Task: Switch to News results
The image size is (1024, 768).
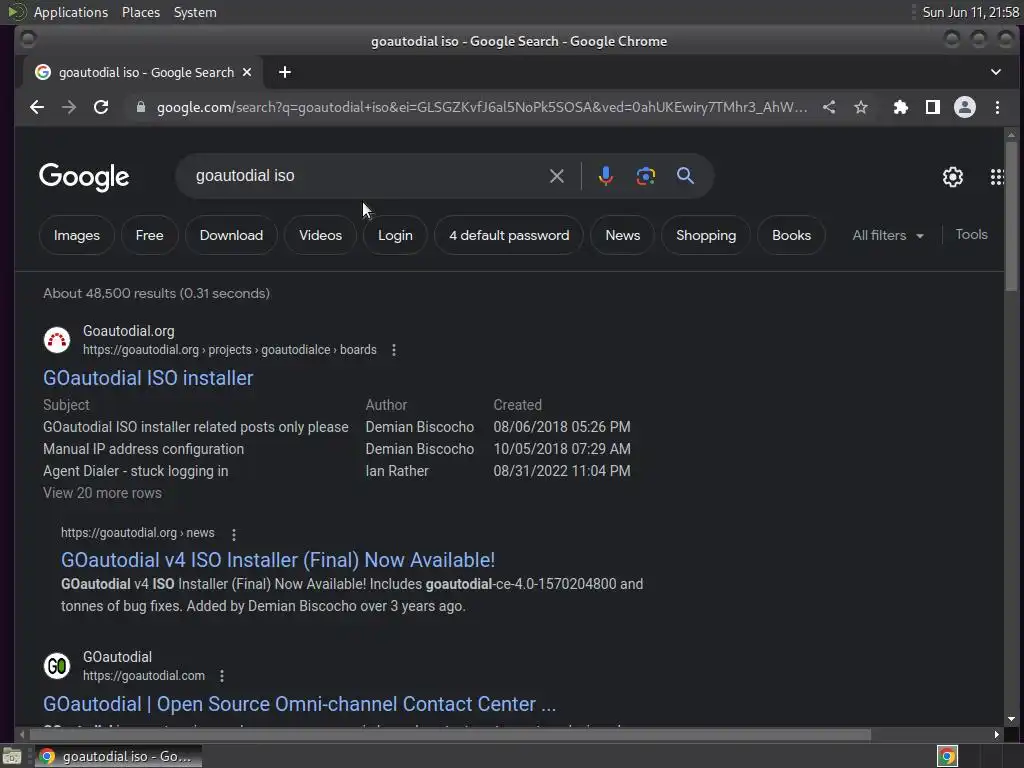Action: (x=622, y=235)
